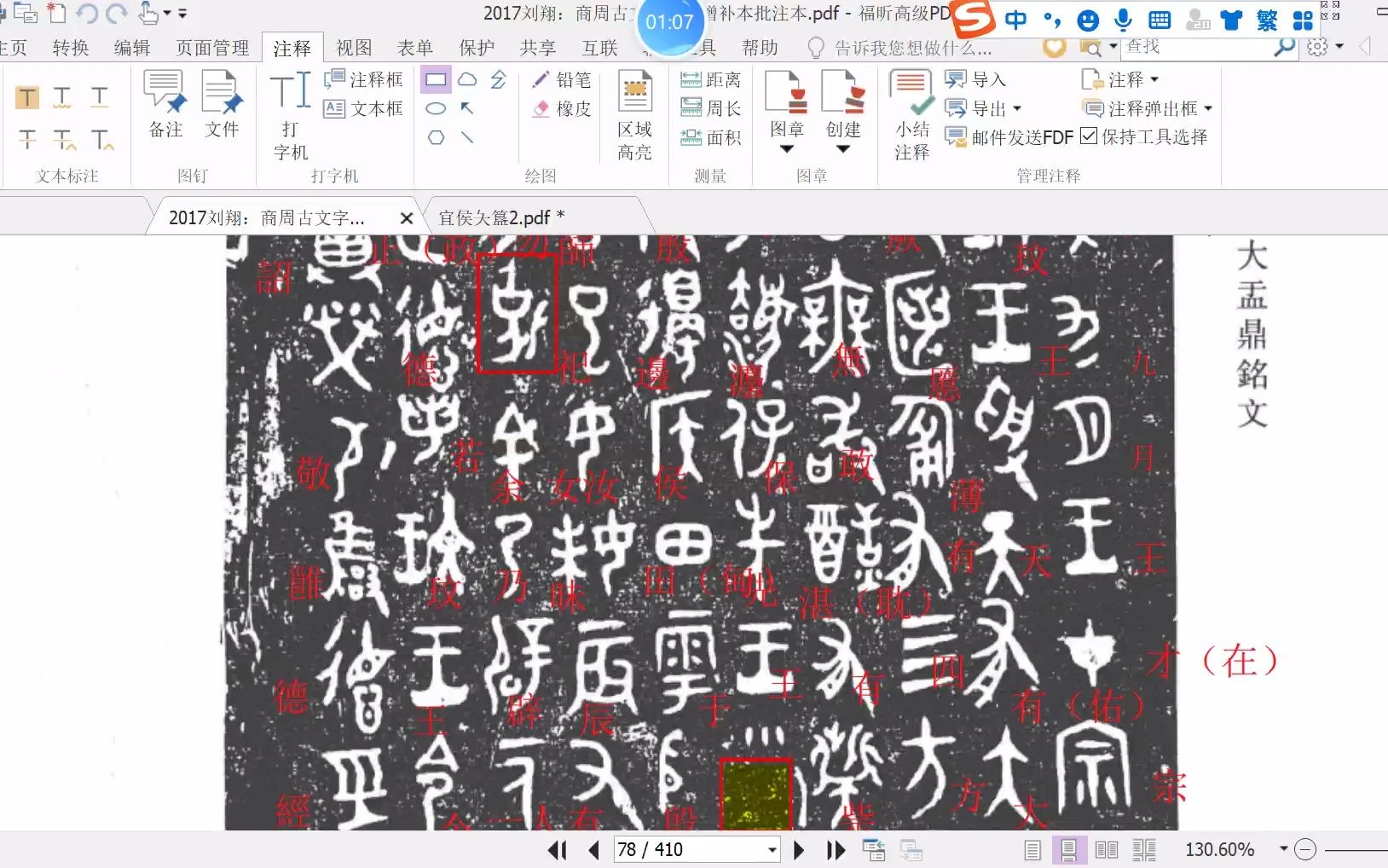Open the 页面管理 ribbon tab
The width and height of the screenshot is (1388, 868).
tap(212, 48)
